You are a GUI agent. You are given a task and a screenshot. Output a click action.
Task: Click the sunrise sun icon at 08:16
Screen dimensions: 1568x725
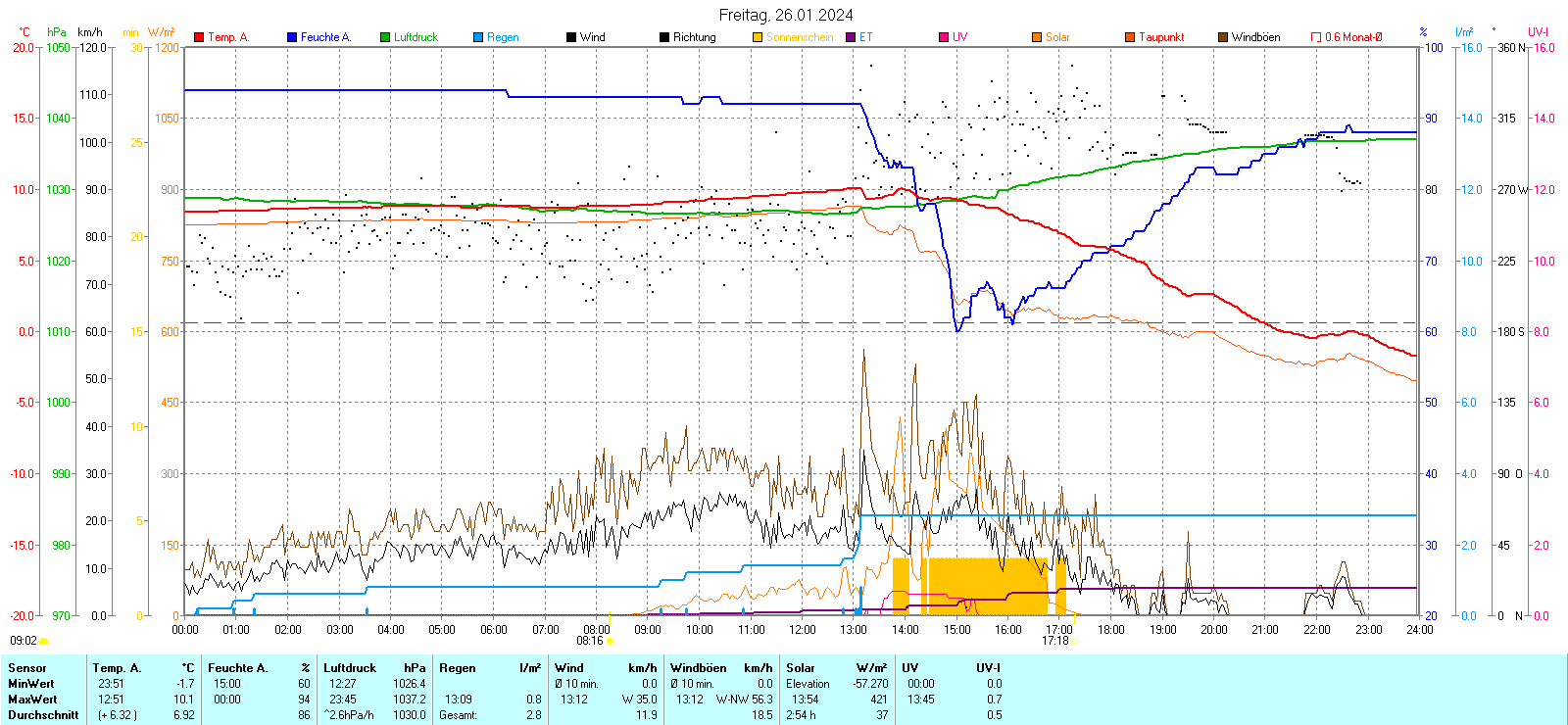611,642
